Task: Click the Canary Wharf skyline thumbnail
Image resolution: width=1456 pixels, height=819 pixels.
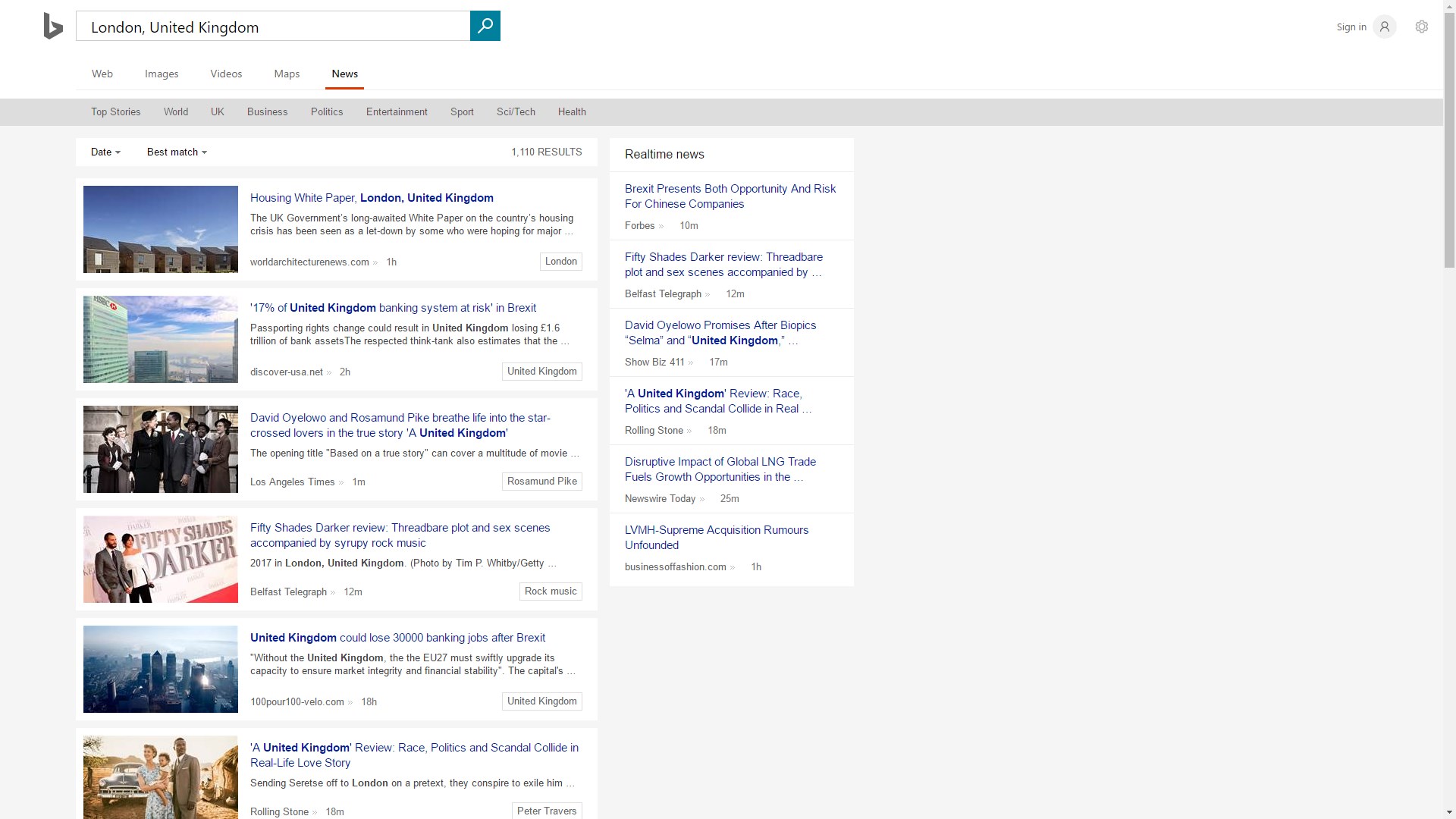Action: pos(161,669)
